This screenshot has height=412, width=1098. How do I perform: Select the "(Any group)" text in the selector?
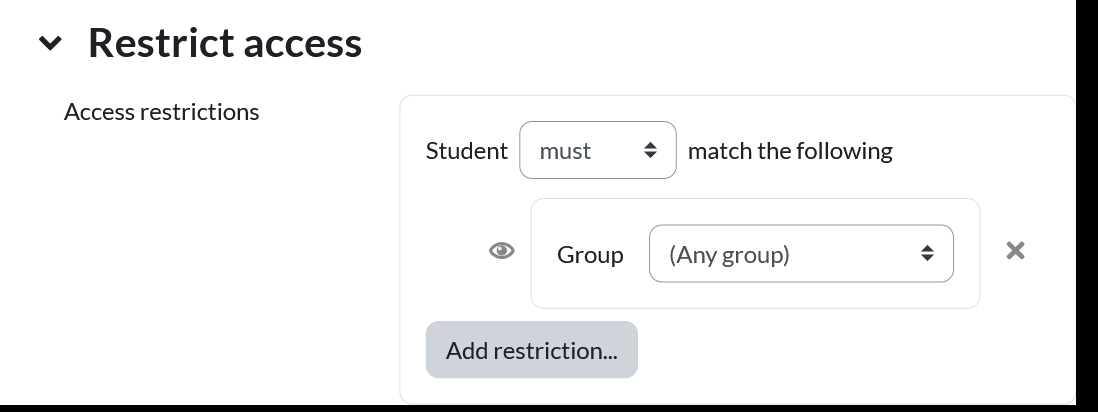(x=729, y=255)
